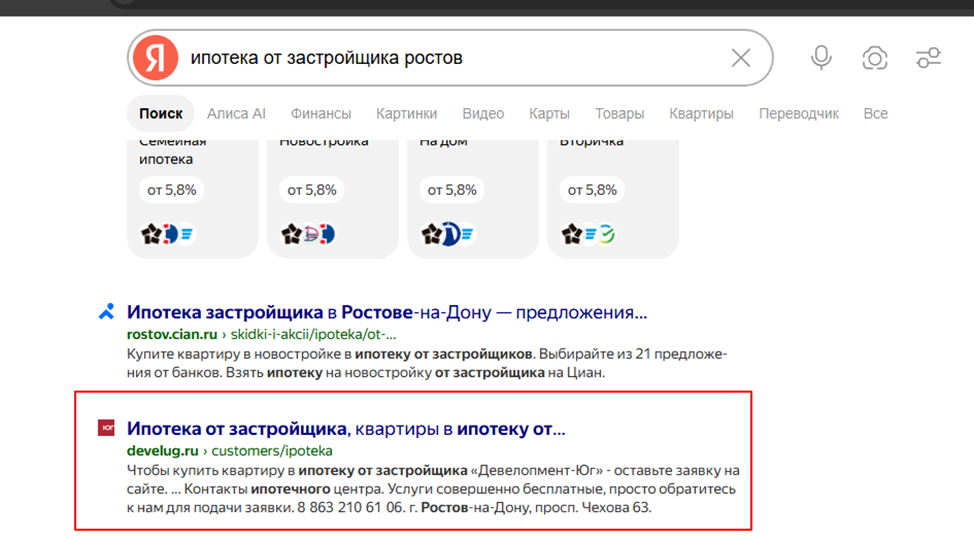
Task: Open the Финансы tab
Action: click(321, 114)
